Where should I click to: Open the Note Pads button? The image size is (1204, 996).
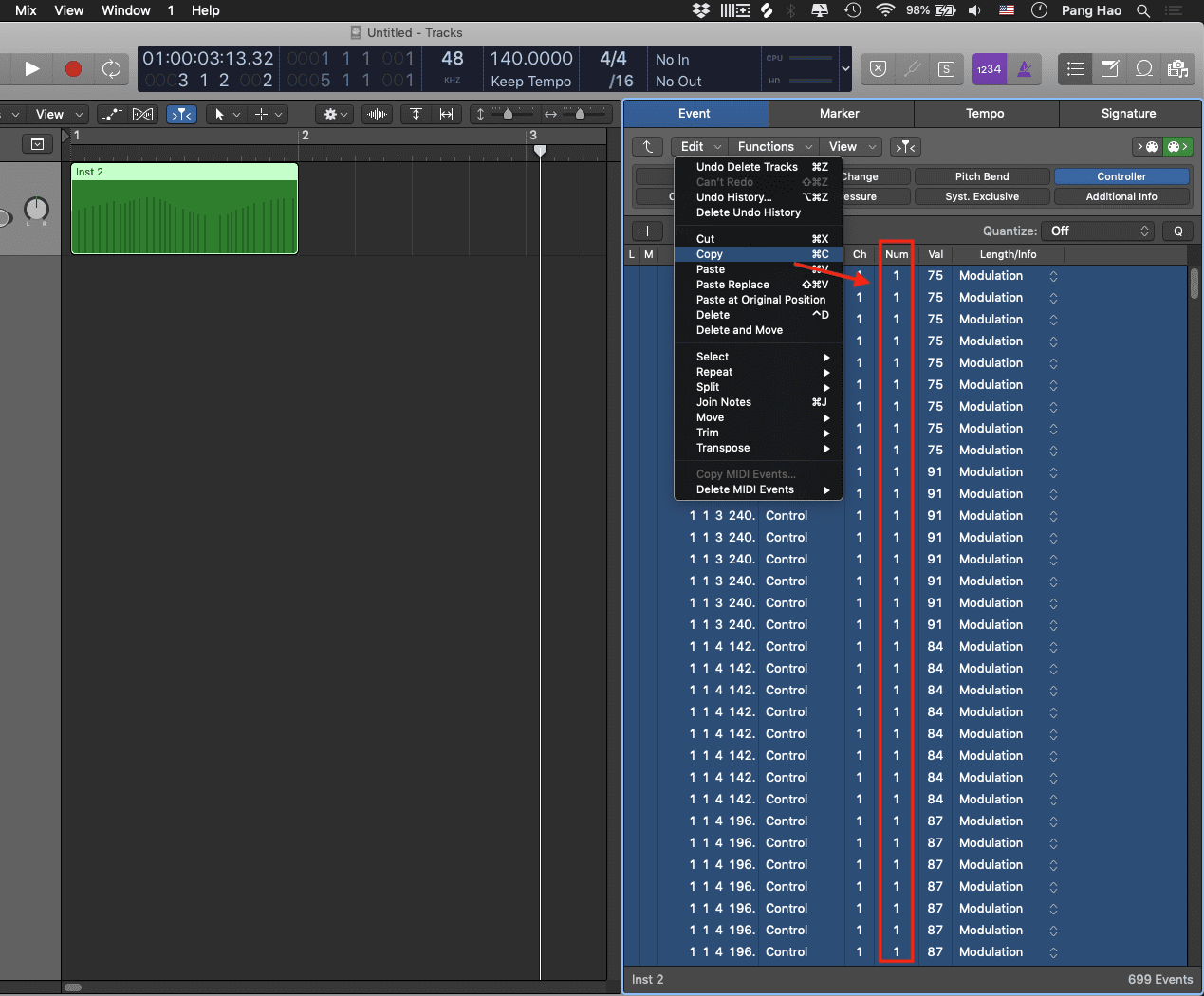click(x=1110, y=69)
